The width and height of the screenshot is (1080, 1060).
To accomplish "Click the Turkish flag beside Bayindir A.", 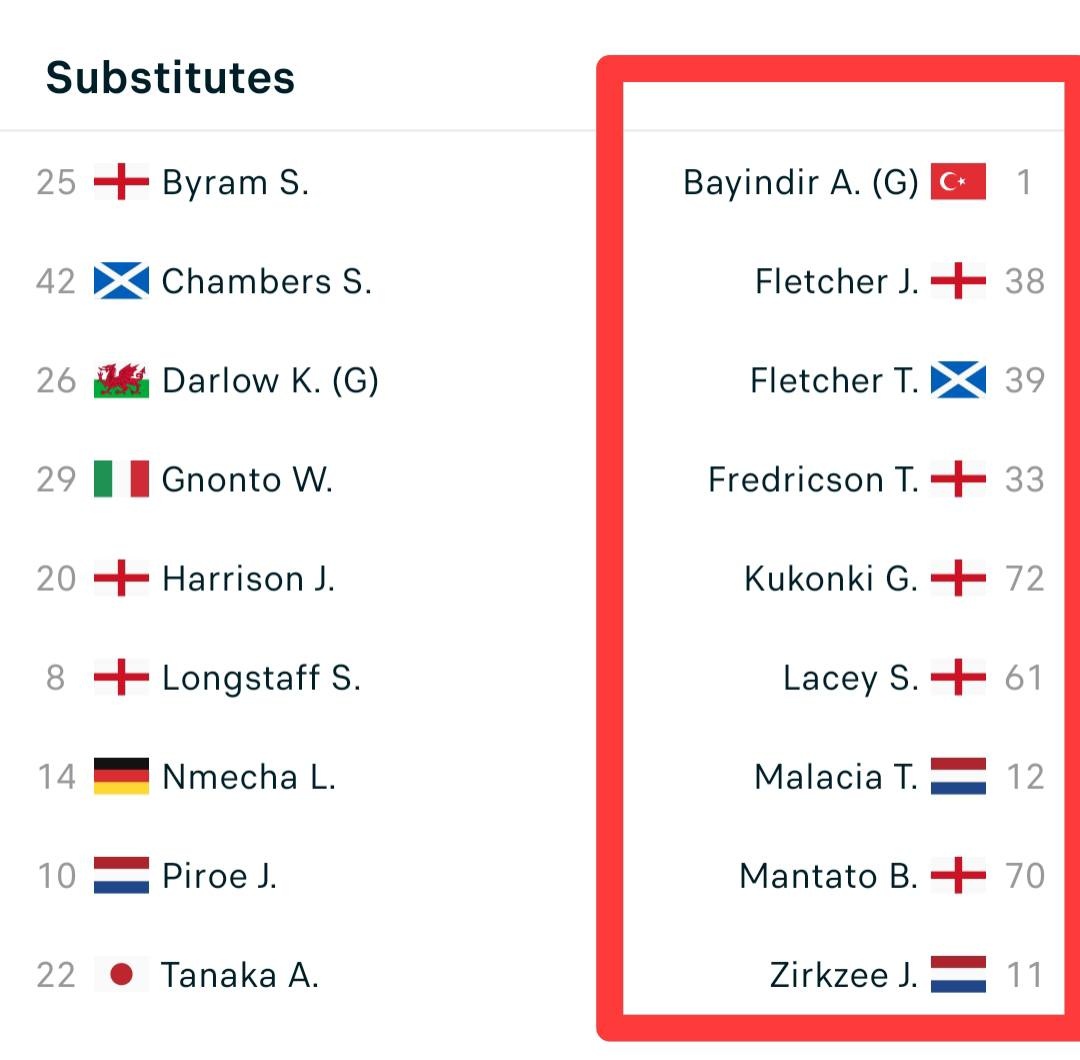I will tap(958, 182).
